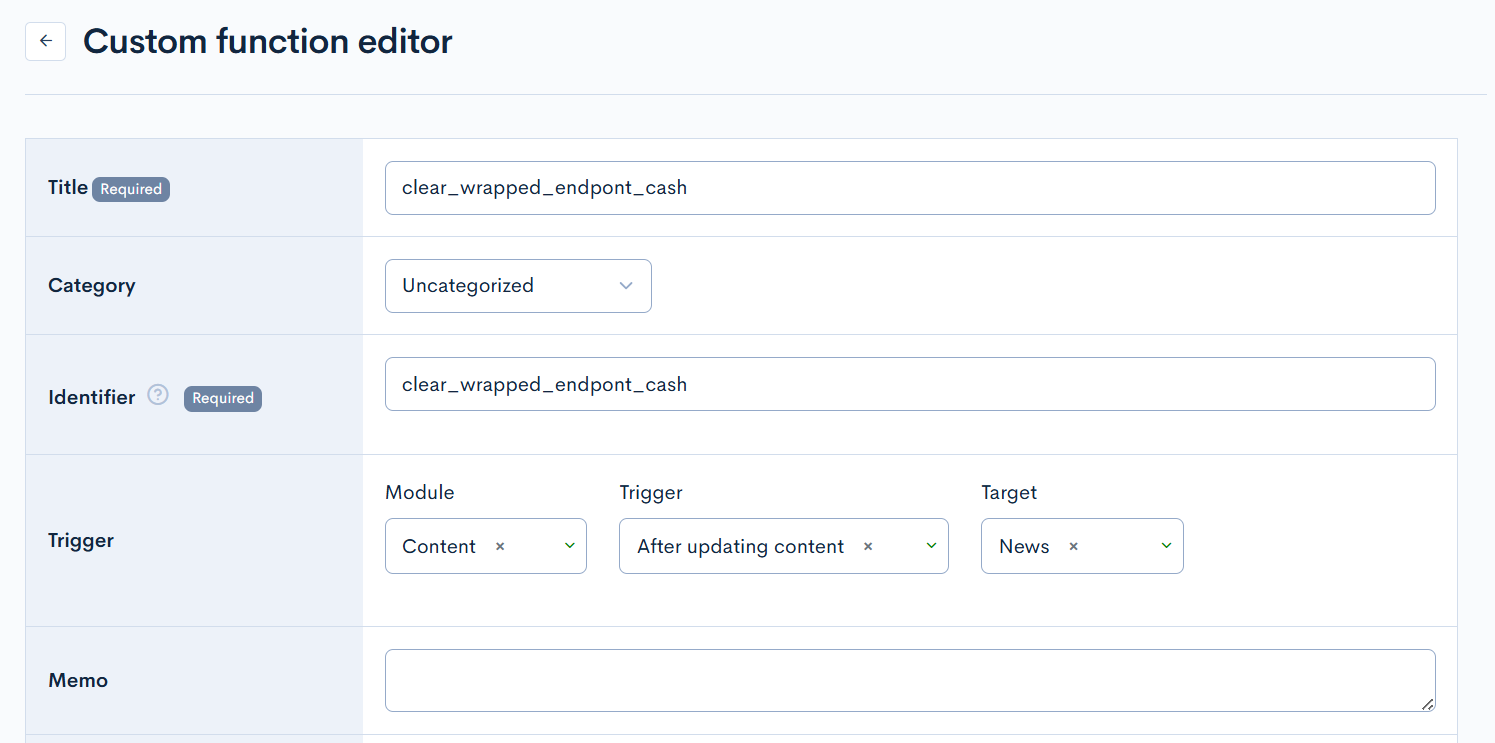
Task: Remove the 'After updating content' trigger selection
Action: [868, 546]
